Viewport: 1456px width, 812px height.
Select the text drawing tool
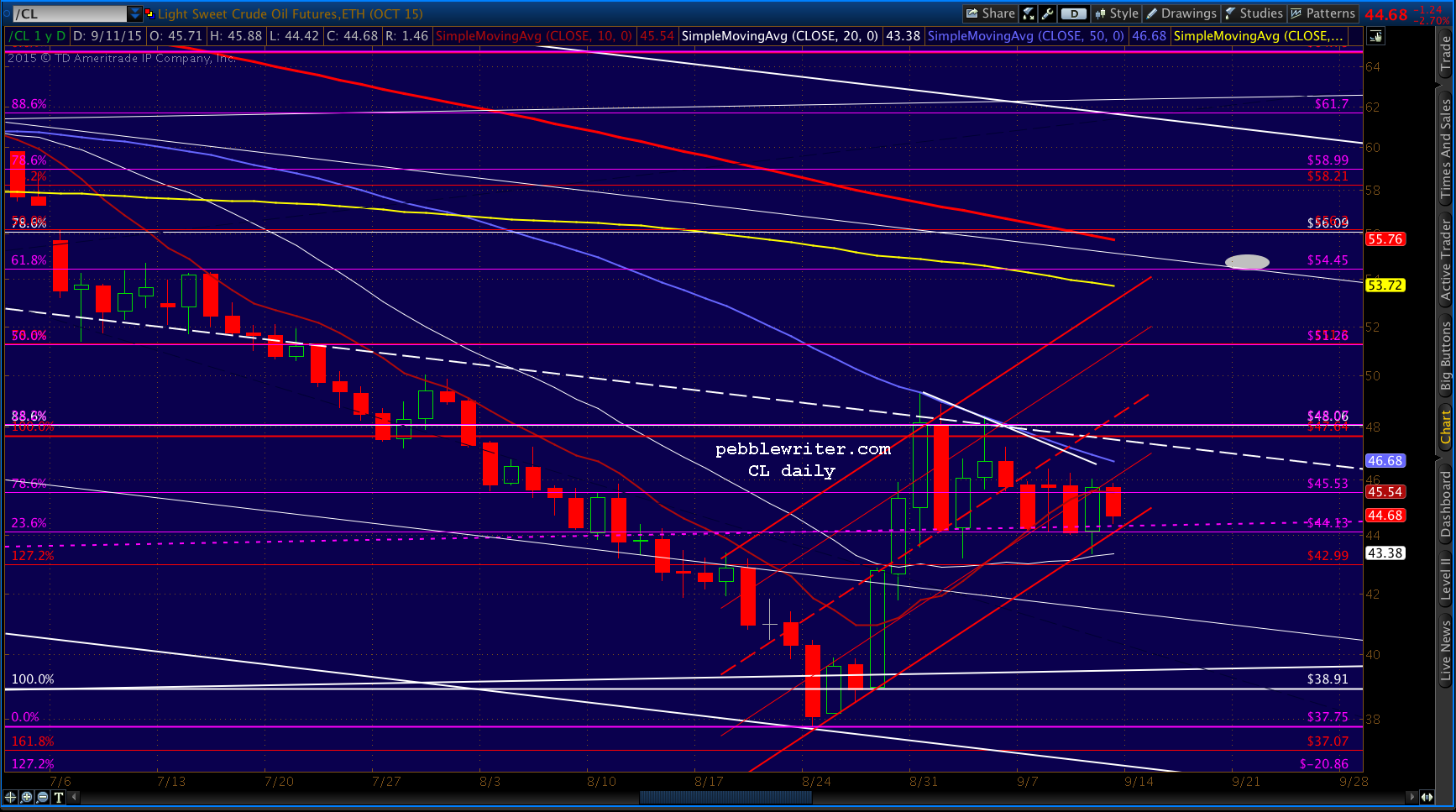(x=59, y=797)
